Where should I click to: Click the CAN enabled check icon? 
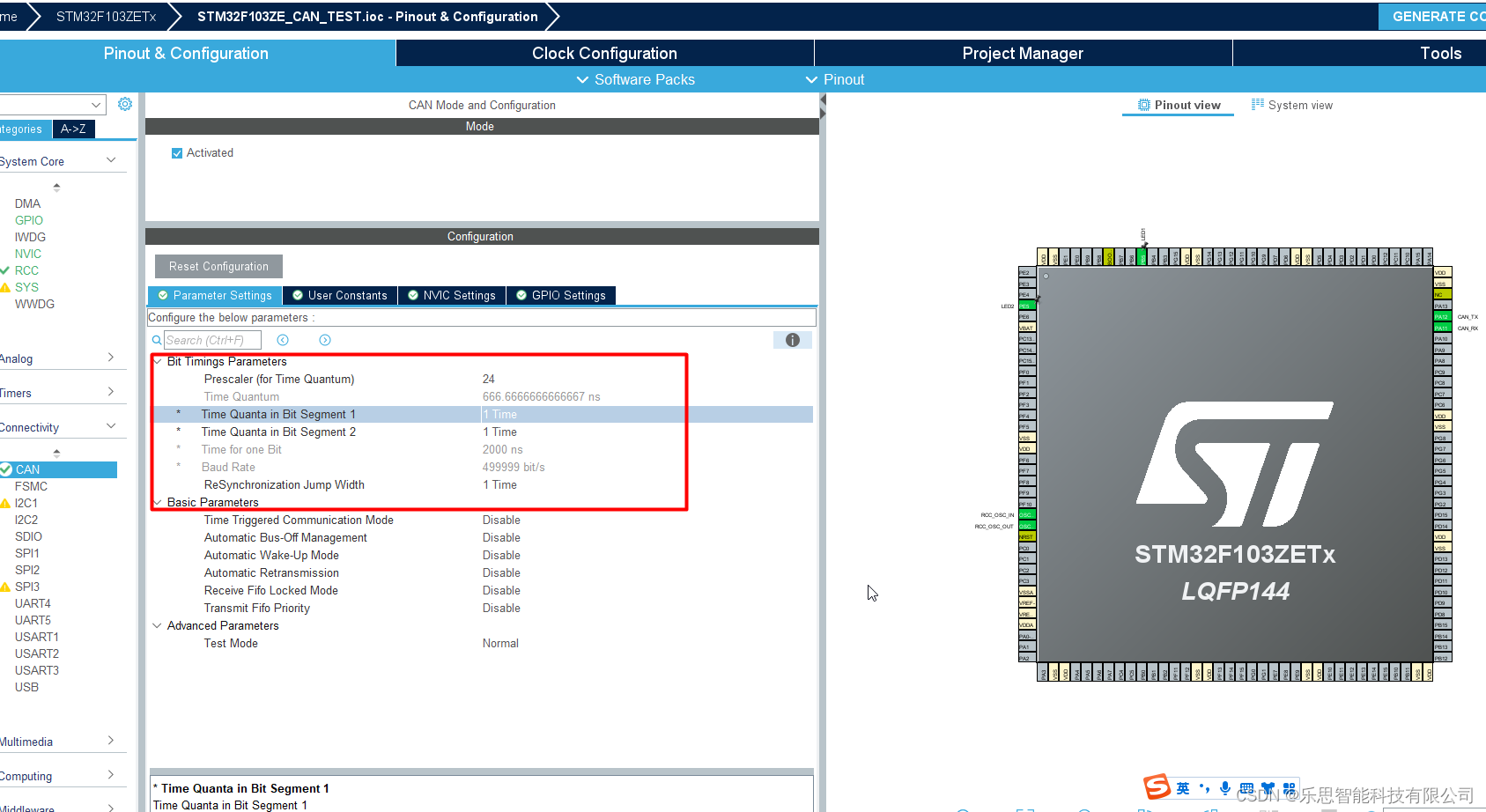click(6, 469)
